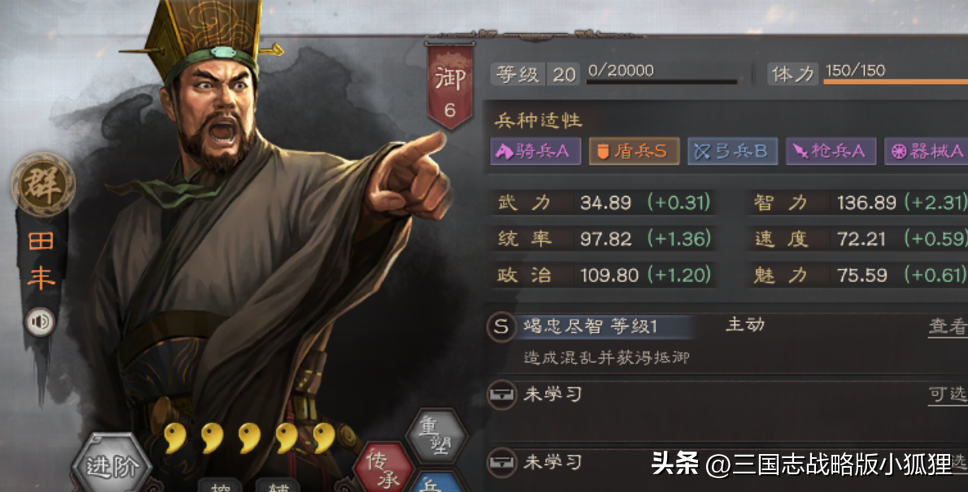Click the experience progress bar 0/20000
The width and height of the screenshot is (968, 492).
pyautogui.click(x=662, y=81)
